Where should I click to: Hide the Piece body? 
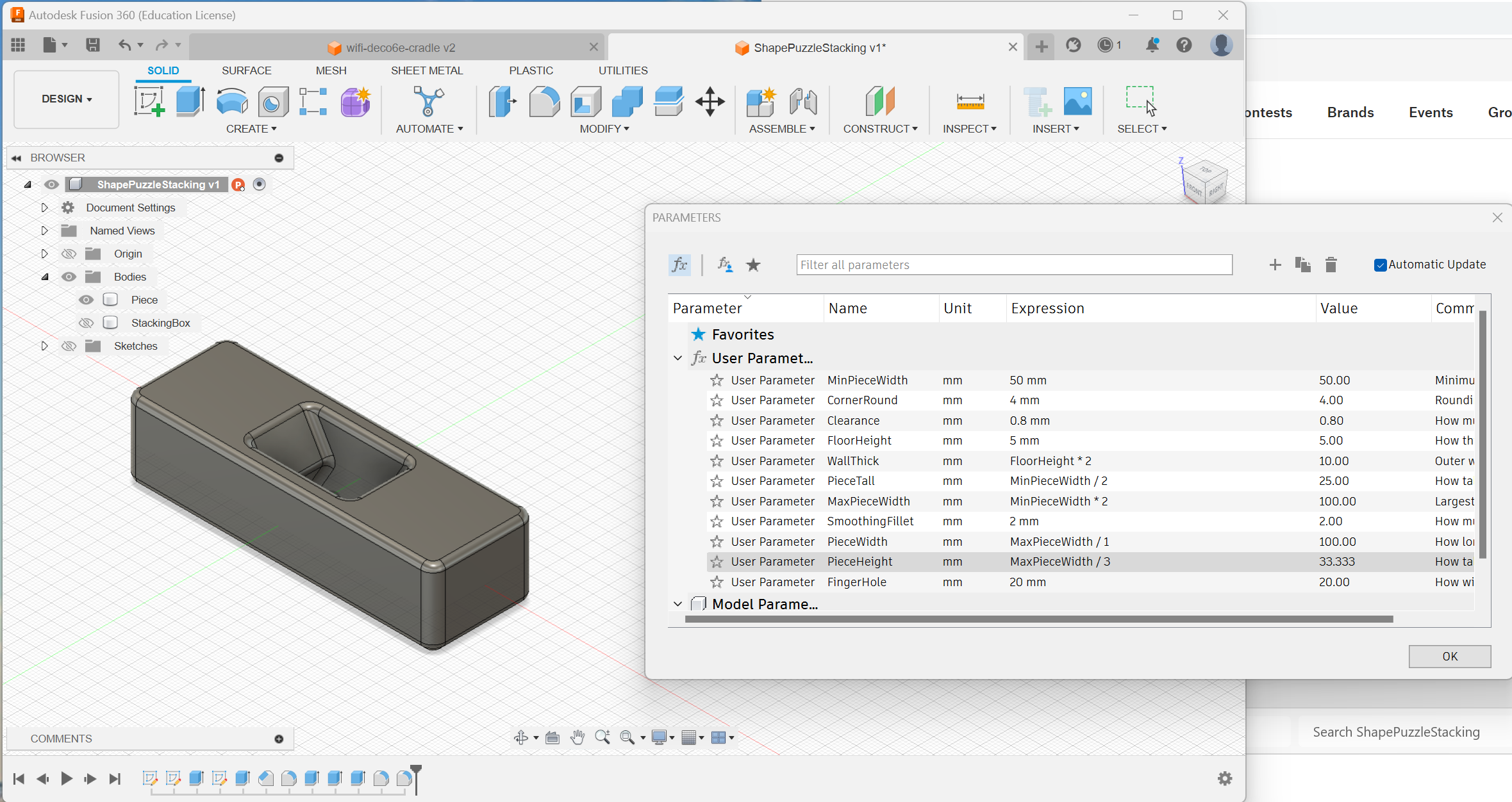click(x=86, y=300)
